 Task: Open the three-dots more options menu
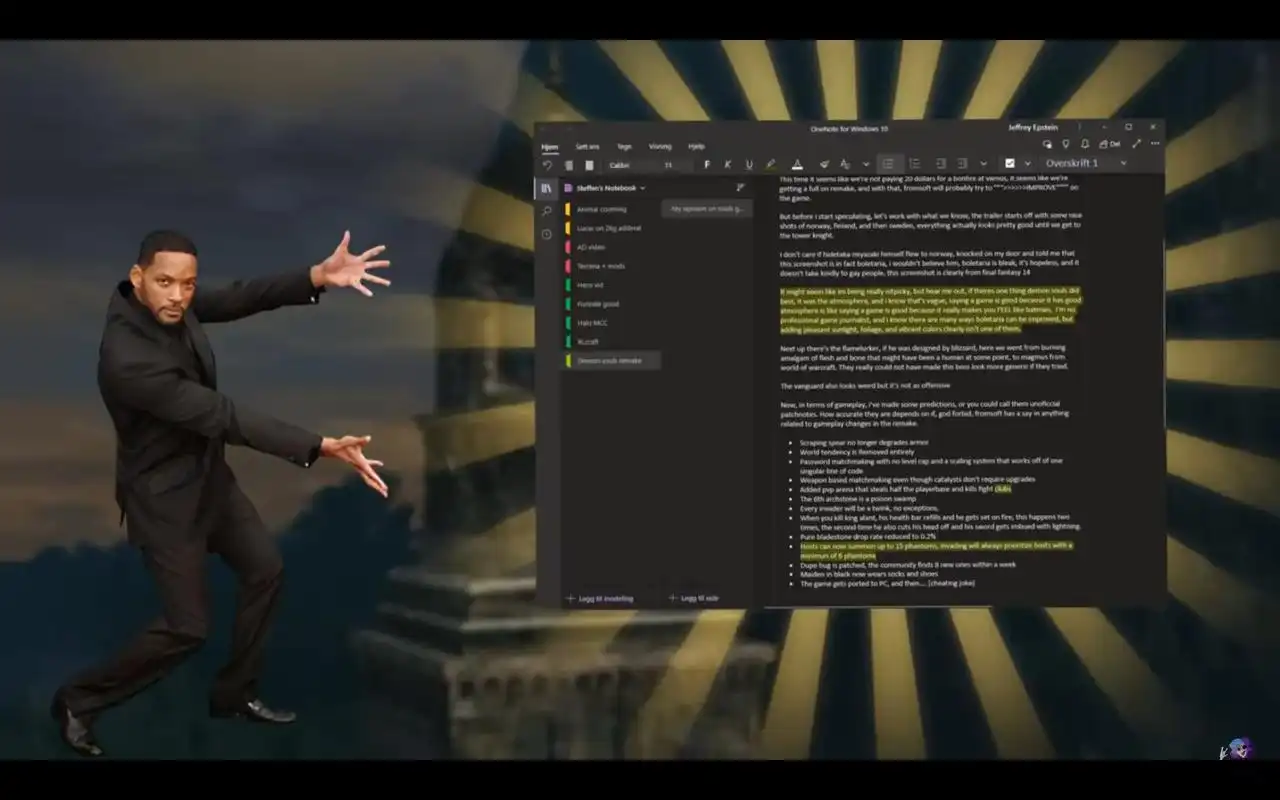(1155, 144)
